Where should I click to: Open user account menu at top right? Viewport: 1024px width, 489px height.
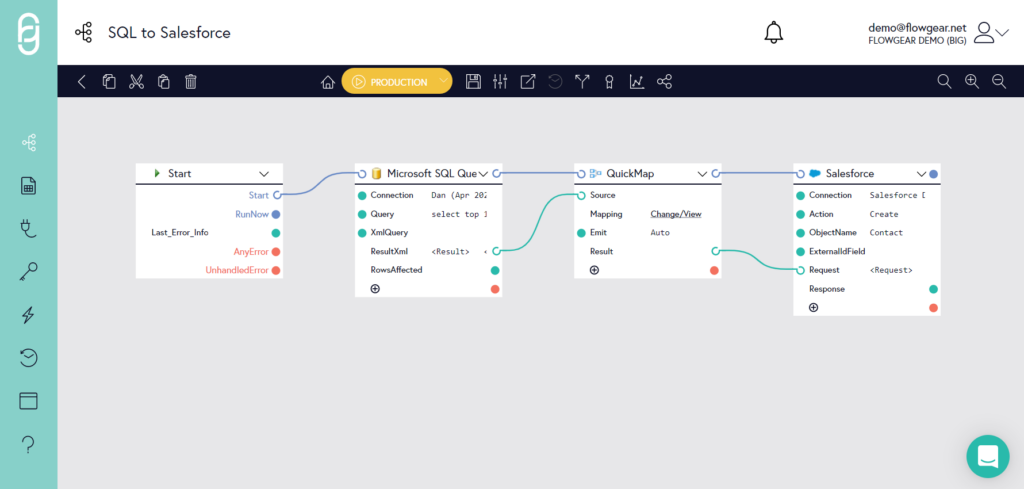[991, 33]
